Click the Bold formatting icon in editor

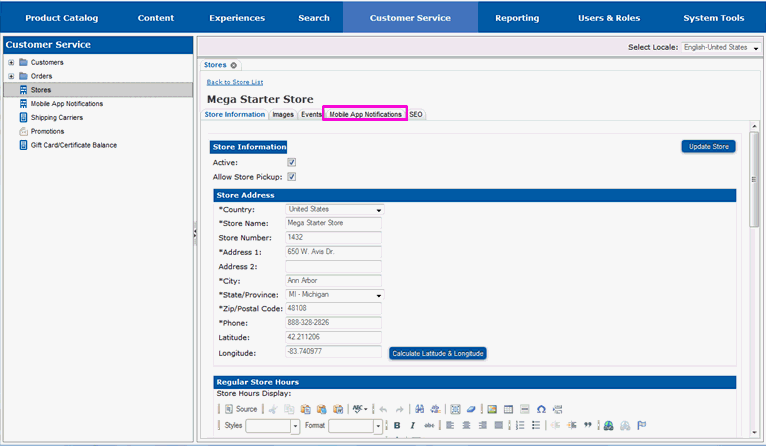[397, 426]
